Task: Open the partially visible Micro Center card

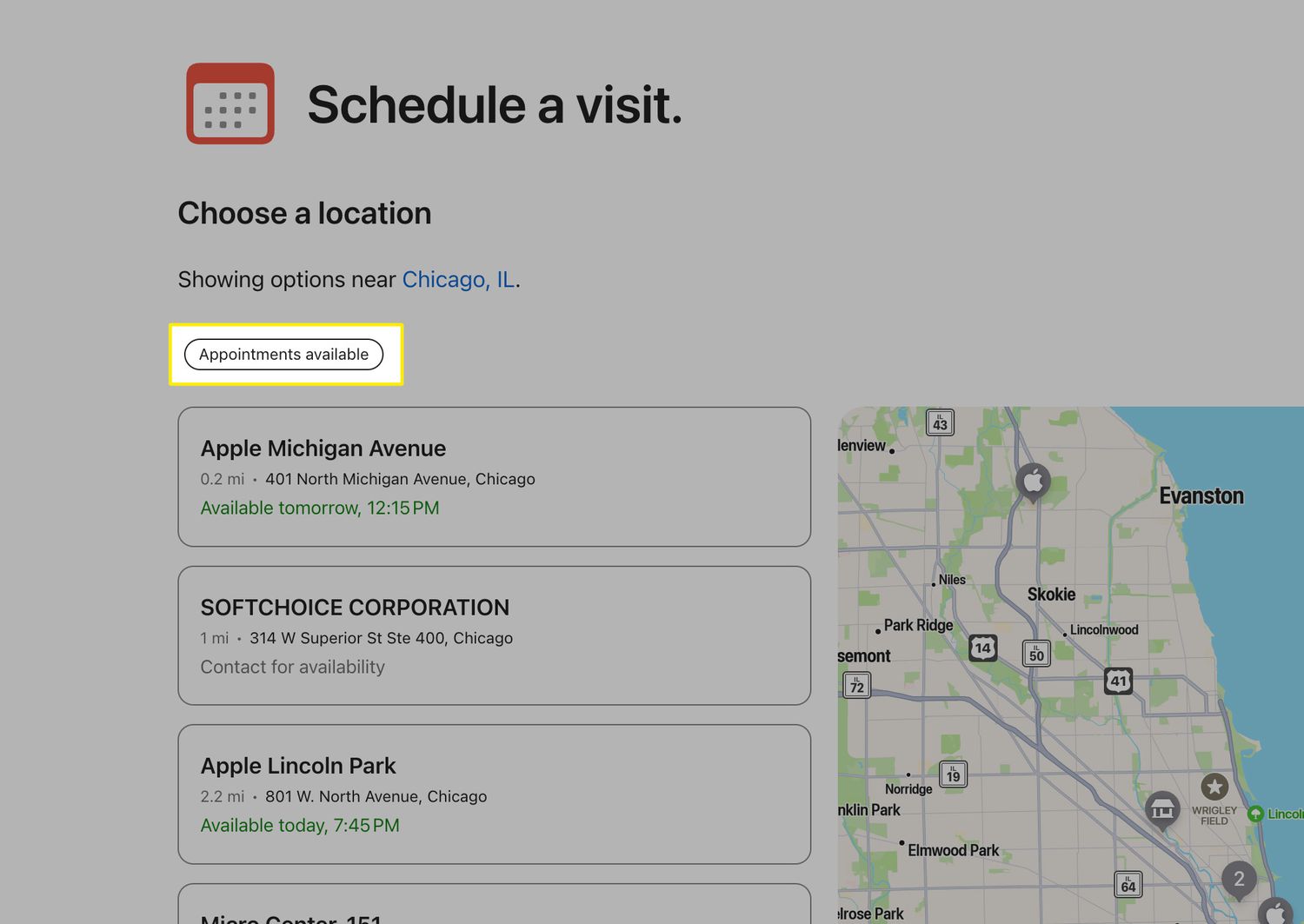Action: 494,908
